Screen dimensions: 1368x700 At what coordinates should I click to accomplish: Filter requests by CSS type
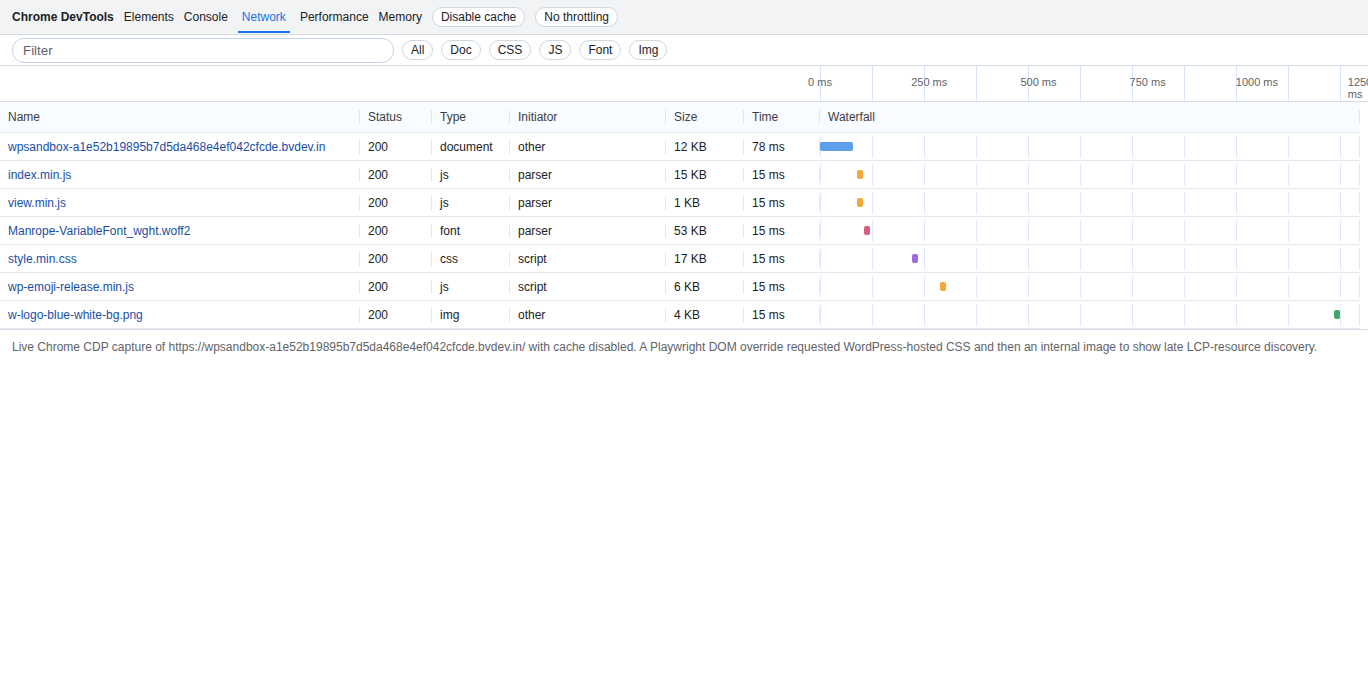pyautogui.click(x=510, y=50)
